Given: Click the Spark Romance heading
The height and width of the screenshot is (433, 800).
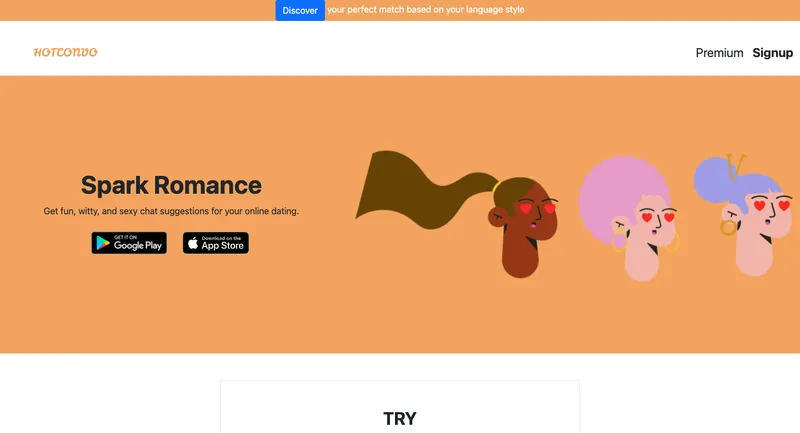Looking at the screenshot, I should (171, 185).
